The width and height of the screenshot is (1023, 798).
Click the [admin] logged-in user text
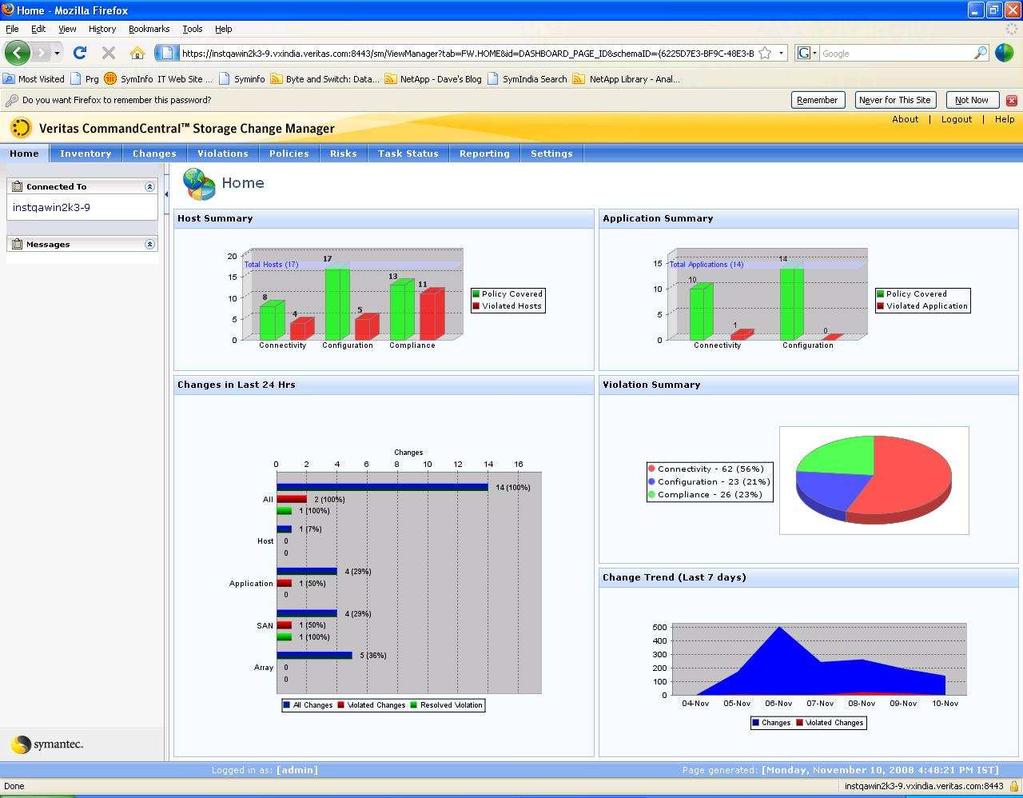pos(297,770)
